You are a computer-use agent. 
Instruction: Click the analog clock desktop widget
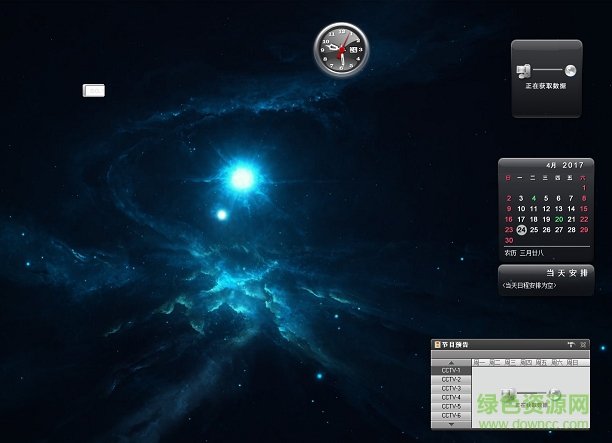click(342, 49)
